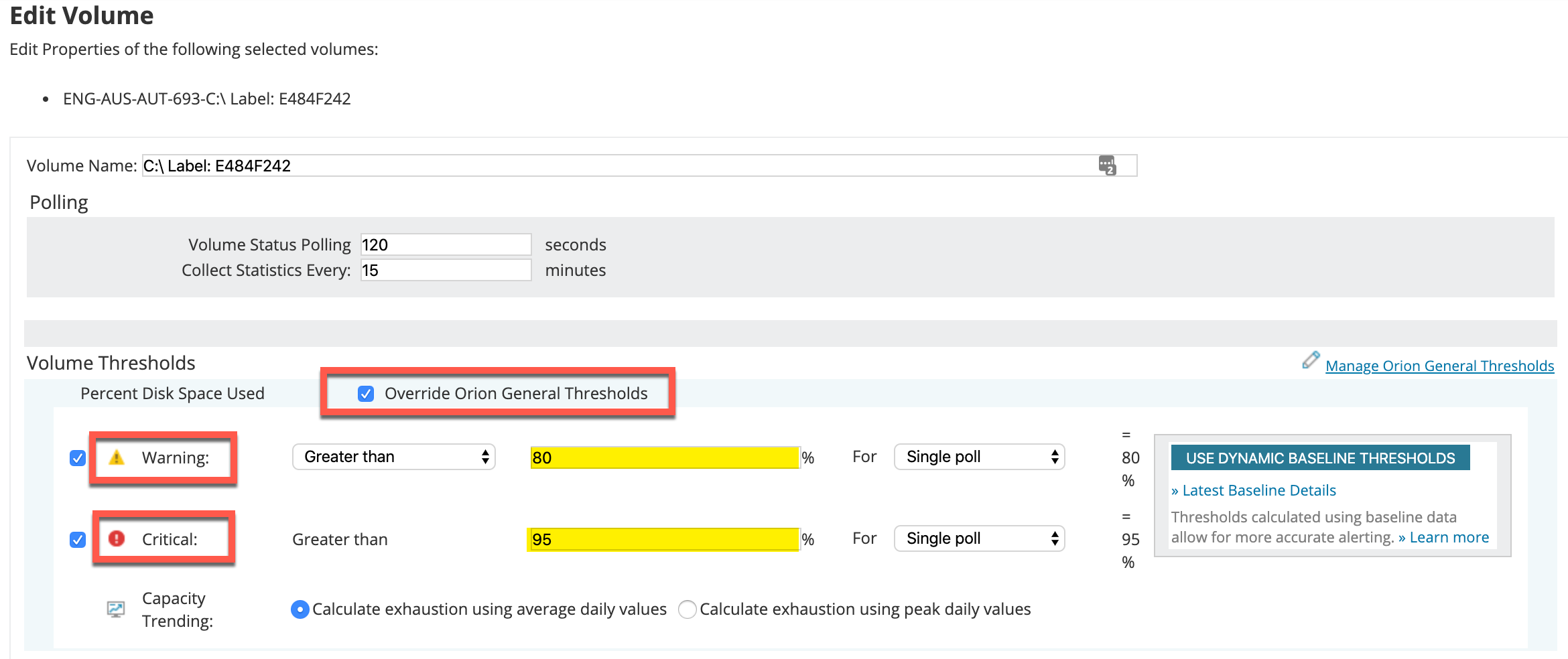1568x659 pixels.
Task: Select Calculate exhaustion using average daily values
Action: pyautogui.click(x=300, y=609)
